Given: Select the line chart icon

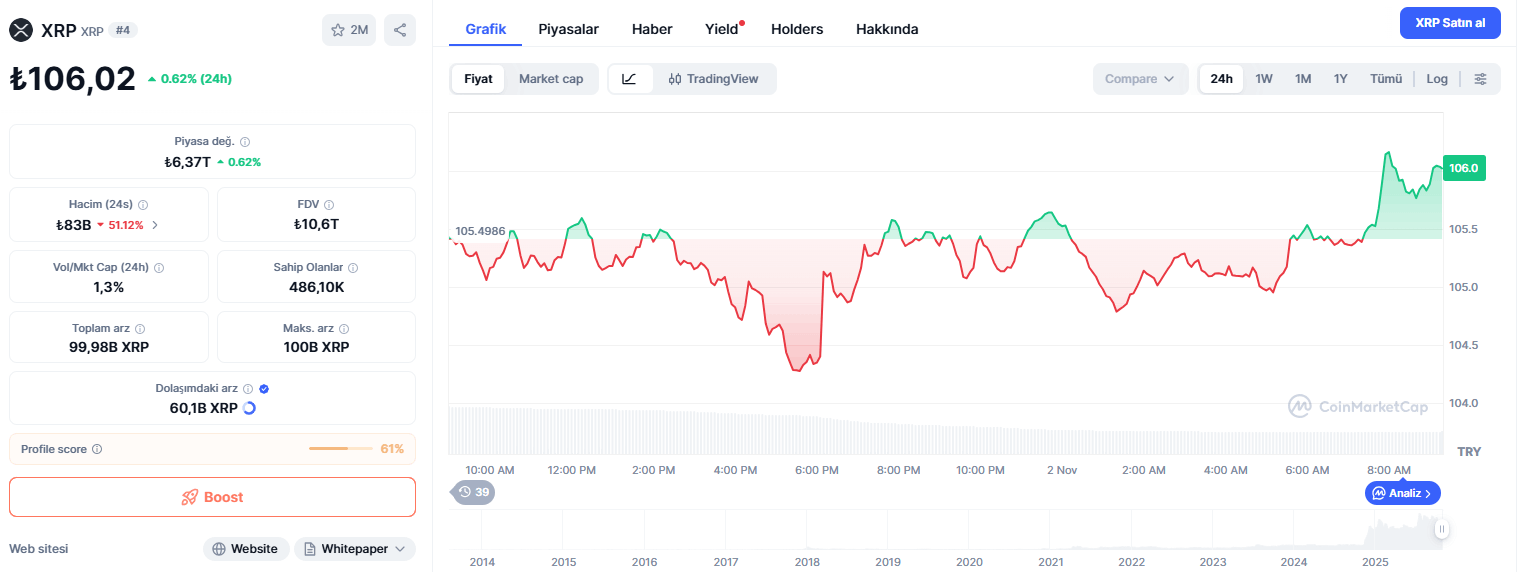Looking at the screenshot, I should pos(630,79).
